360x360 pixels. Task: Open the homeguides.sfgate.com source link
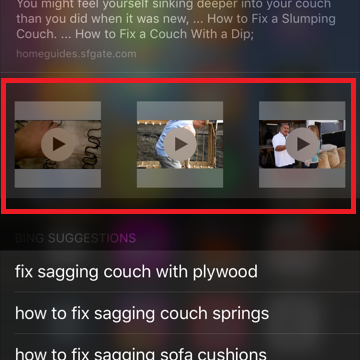pyautogui.click(x=76, y=54)
